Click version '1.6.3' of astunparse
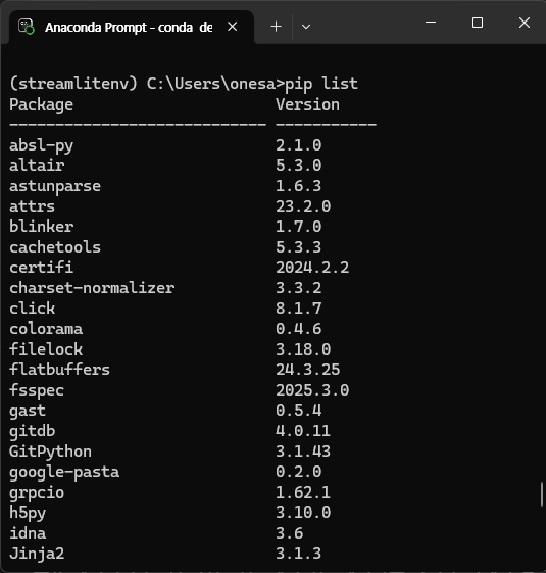The height and width of the screenshot is (573, 546). pyautogui.click(x=299, y=186)
